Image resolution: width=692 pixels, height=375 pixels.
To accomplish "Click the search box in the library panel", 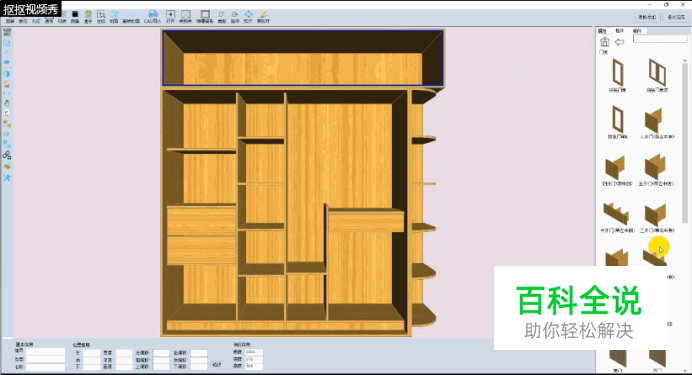I will coord(660,39).
